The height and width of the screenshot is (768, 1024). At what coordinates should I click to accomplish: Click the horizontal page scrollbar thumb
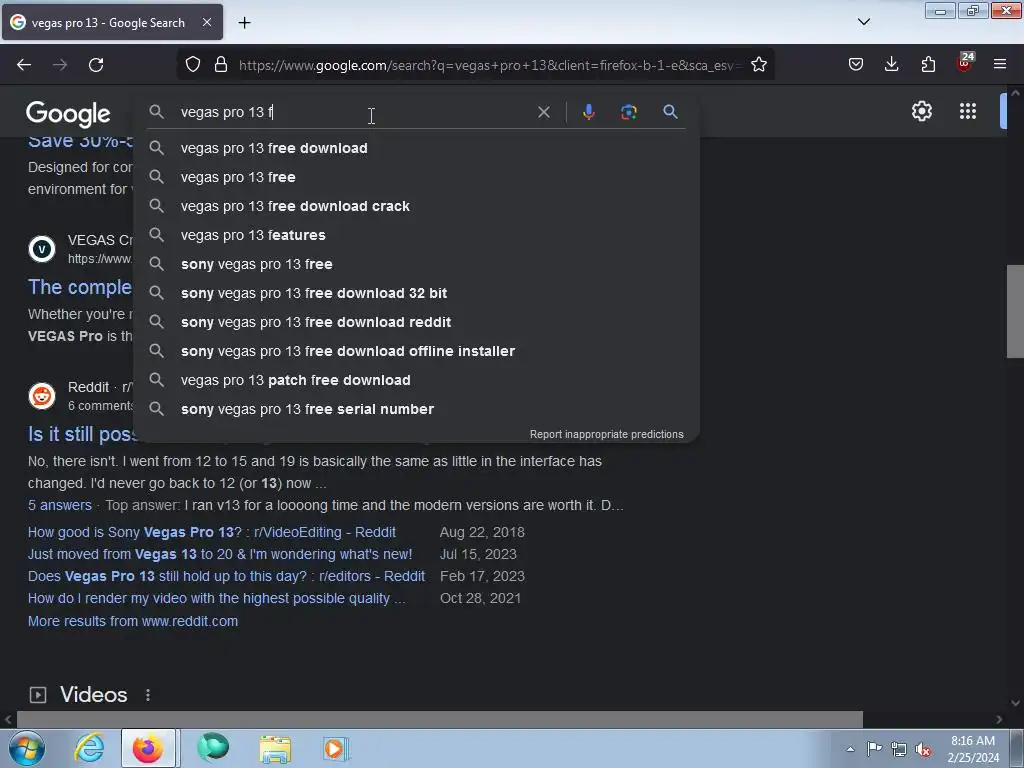point(440,720)
